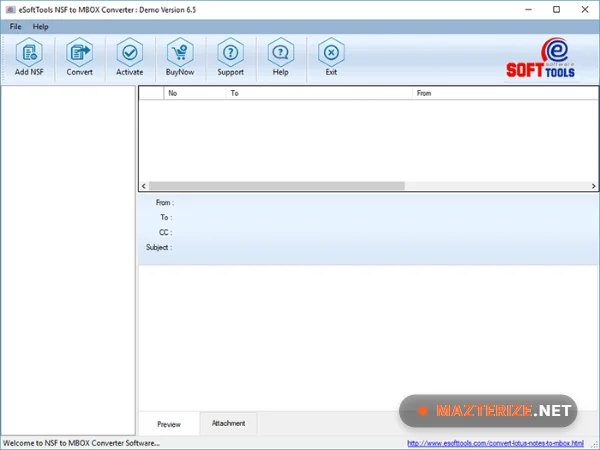The height and width of the screenshot is (450, 600).
Task: Click the Help speech bubble toolbar icon
Action: [280, 57]
